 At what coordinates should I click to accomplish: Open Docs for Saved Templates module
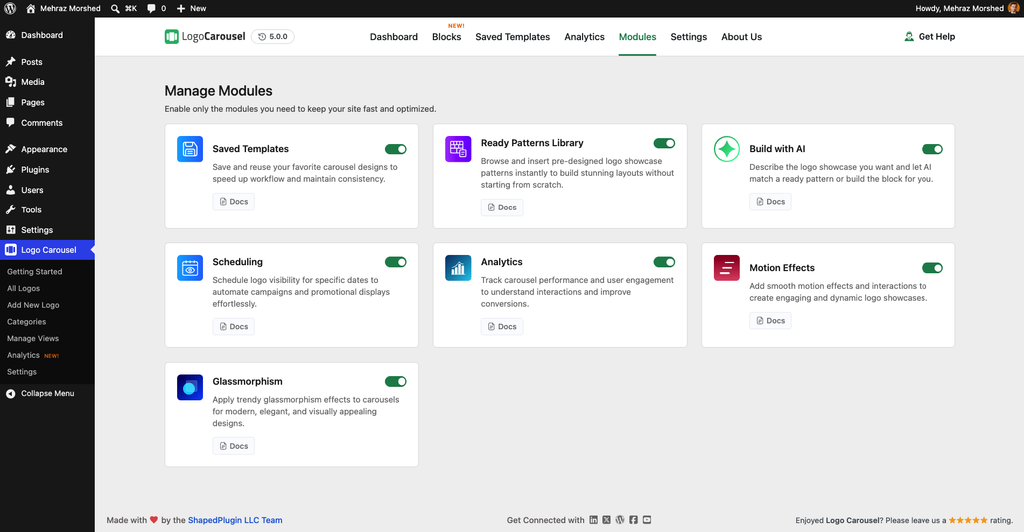point(234,202)
